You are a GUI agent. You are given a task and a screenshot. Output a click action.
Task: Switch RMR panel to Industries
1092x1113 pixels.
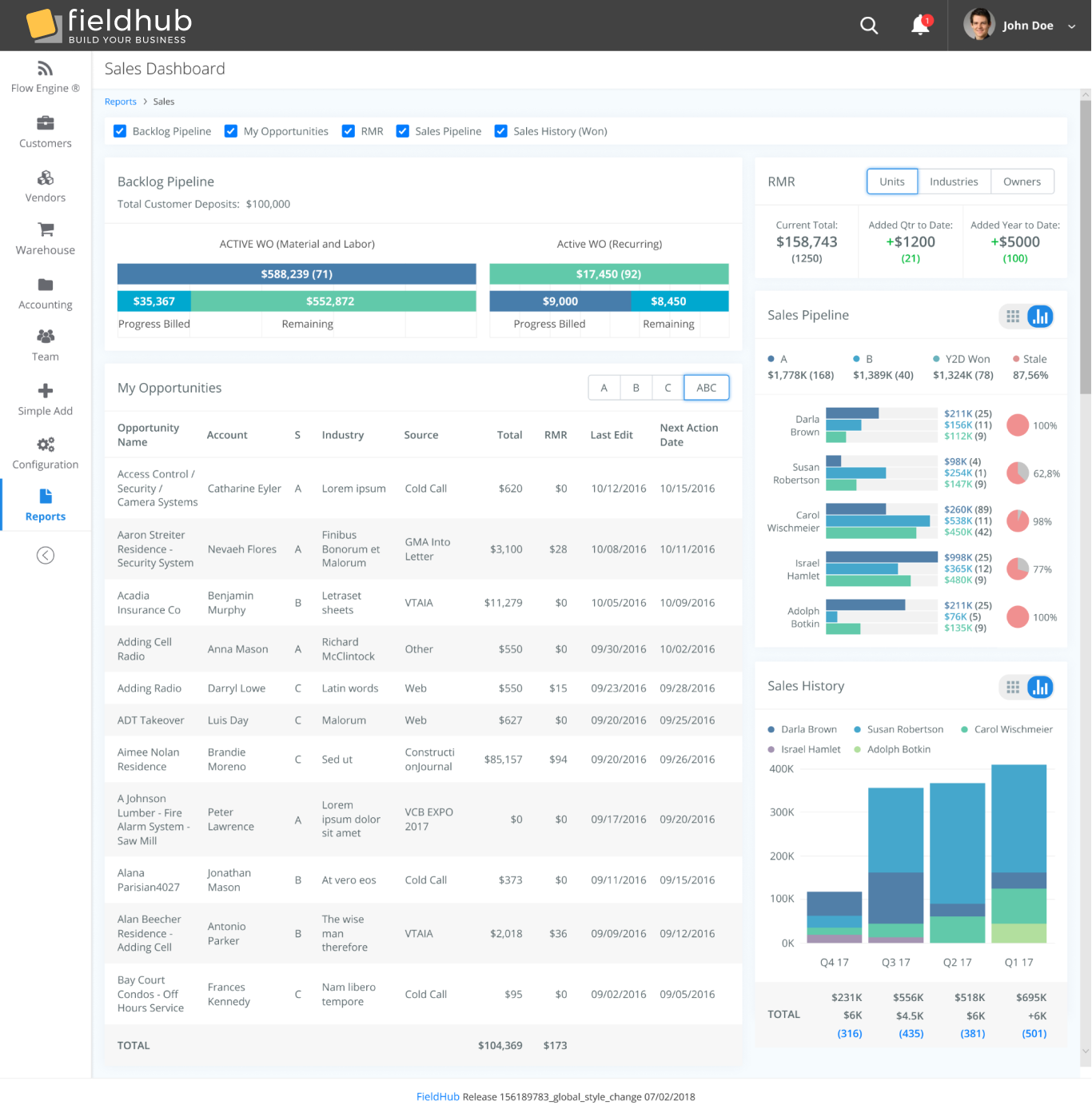click(955, 181)
